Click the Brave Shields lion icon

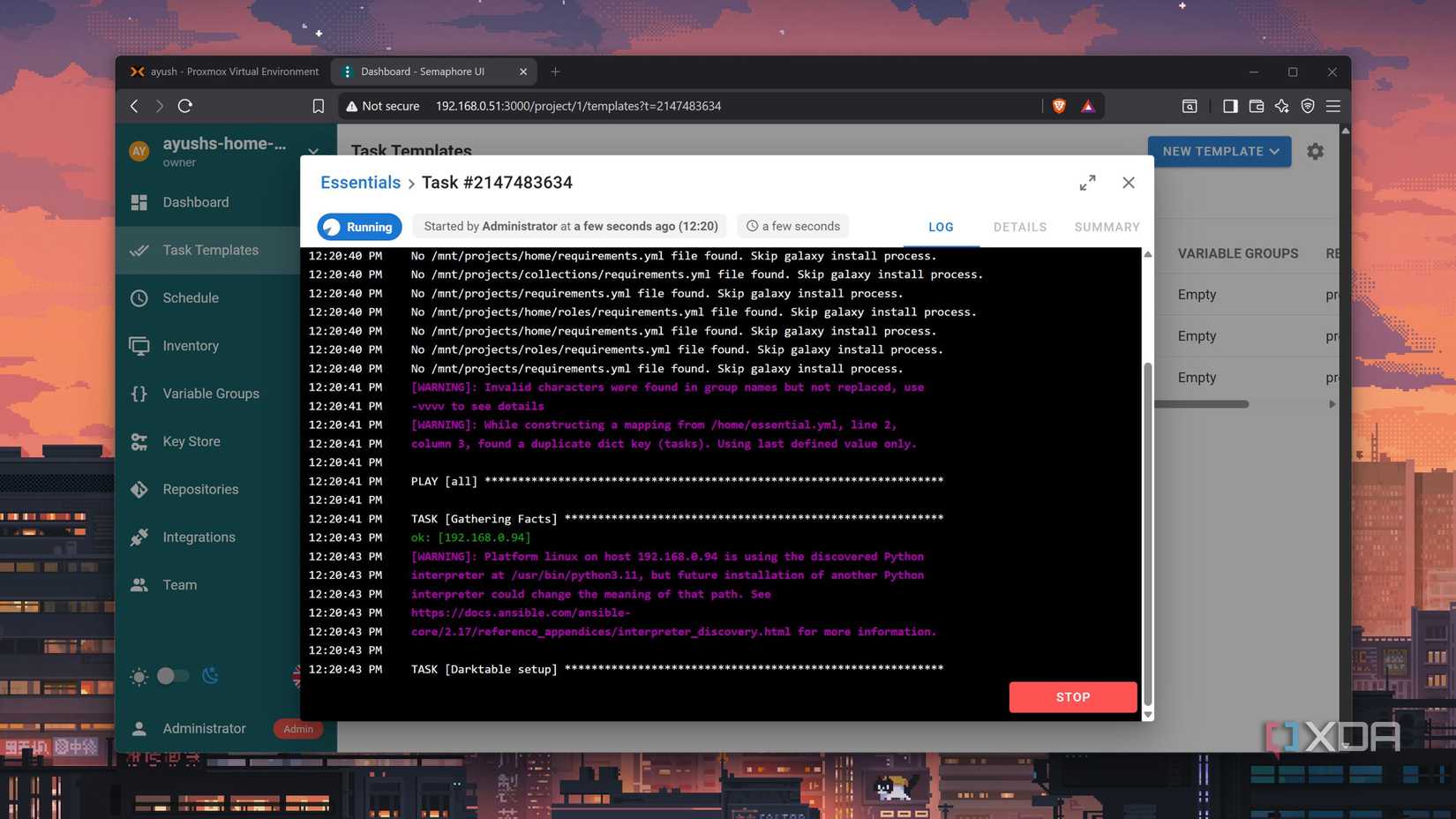point(1059,106)
